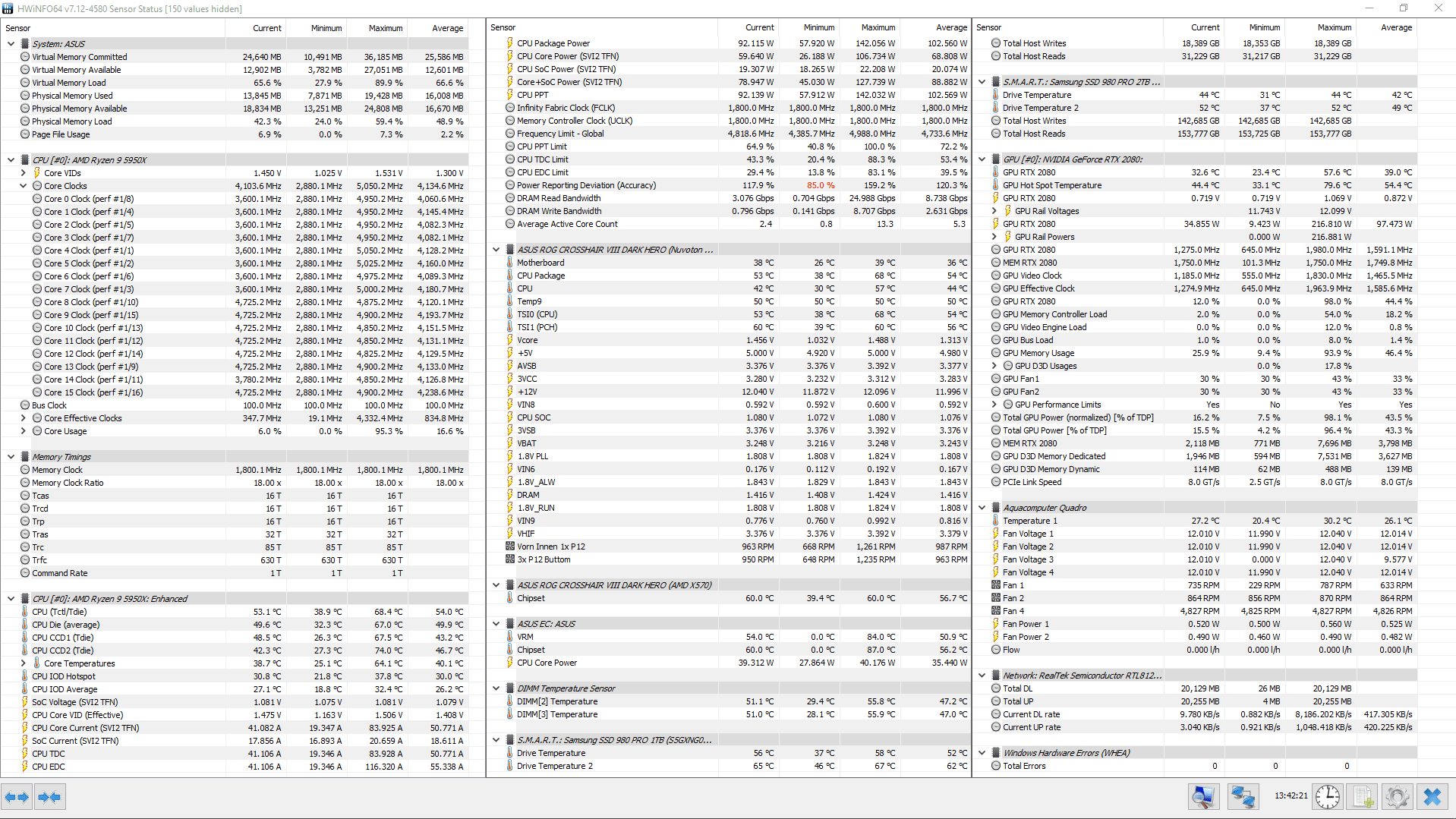Click the chip icon beside Memory Timings

coord(25,457)
